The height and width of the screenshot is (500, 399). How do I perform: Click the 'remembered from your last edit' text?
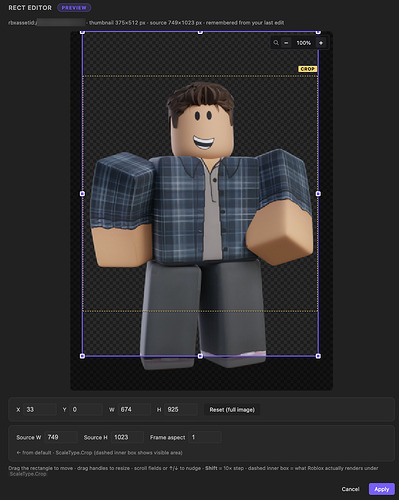(245, 23)
